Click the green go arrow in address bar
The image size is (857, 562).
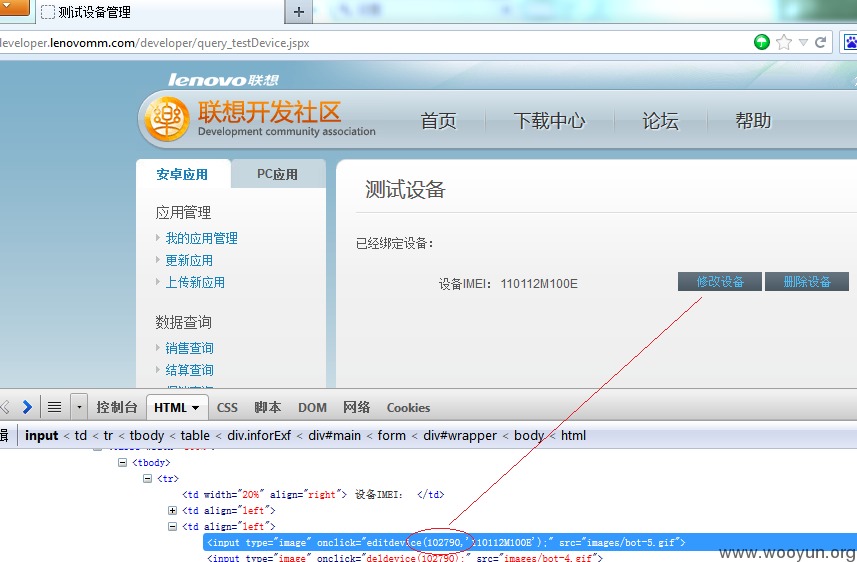761,42
